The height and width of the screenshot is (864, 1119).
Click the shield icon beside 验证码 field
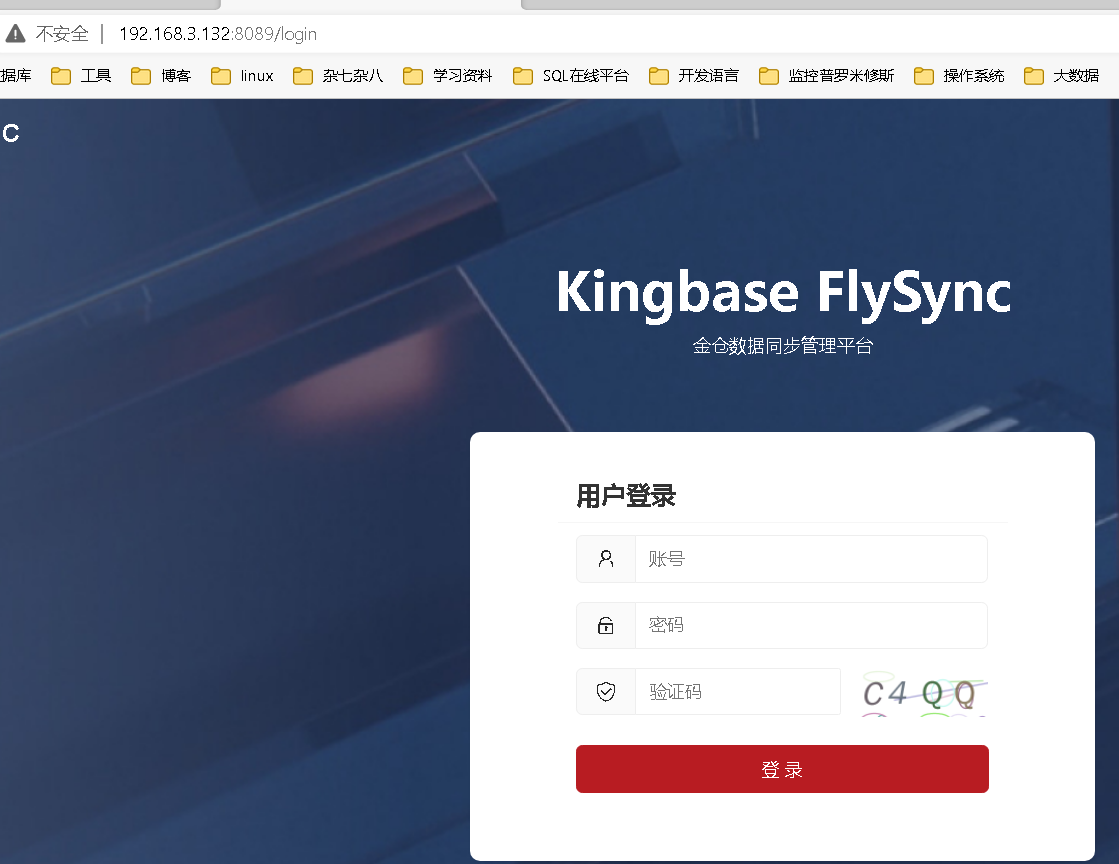pos(606,691)
